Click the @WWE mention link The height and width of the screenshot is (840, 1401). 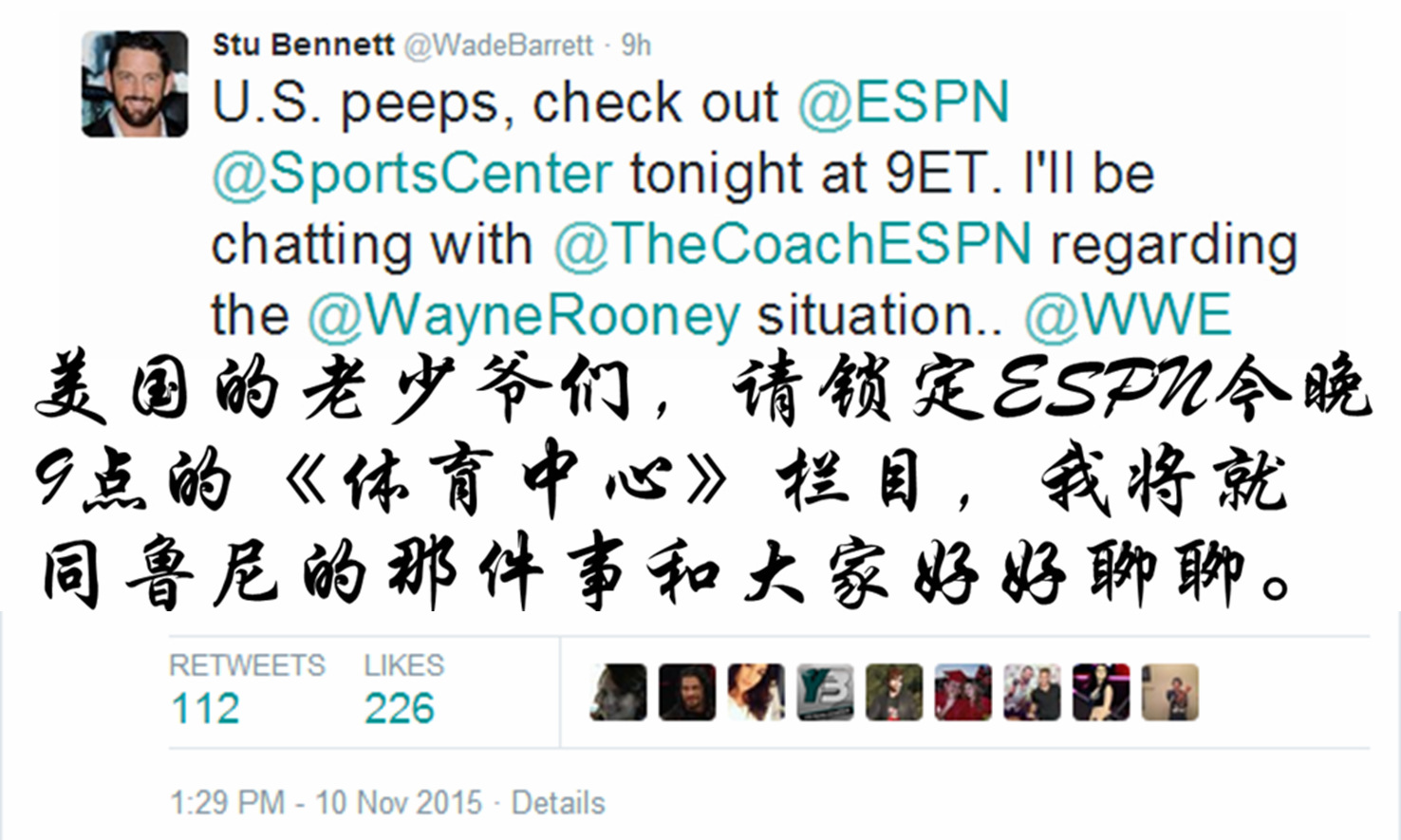coord(1128,315)
